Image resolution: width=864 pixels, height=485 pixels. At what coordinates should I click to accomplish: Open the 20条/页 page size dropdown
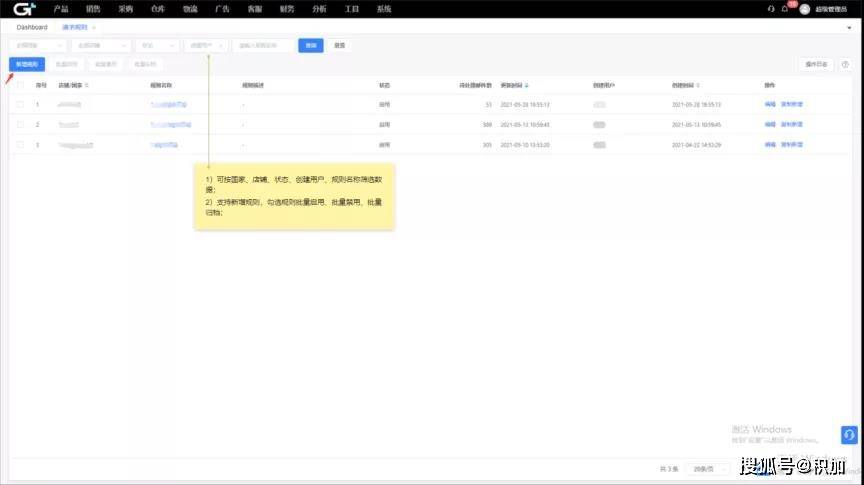click(x=710, y=467)
